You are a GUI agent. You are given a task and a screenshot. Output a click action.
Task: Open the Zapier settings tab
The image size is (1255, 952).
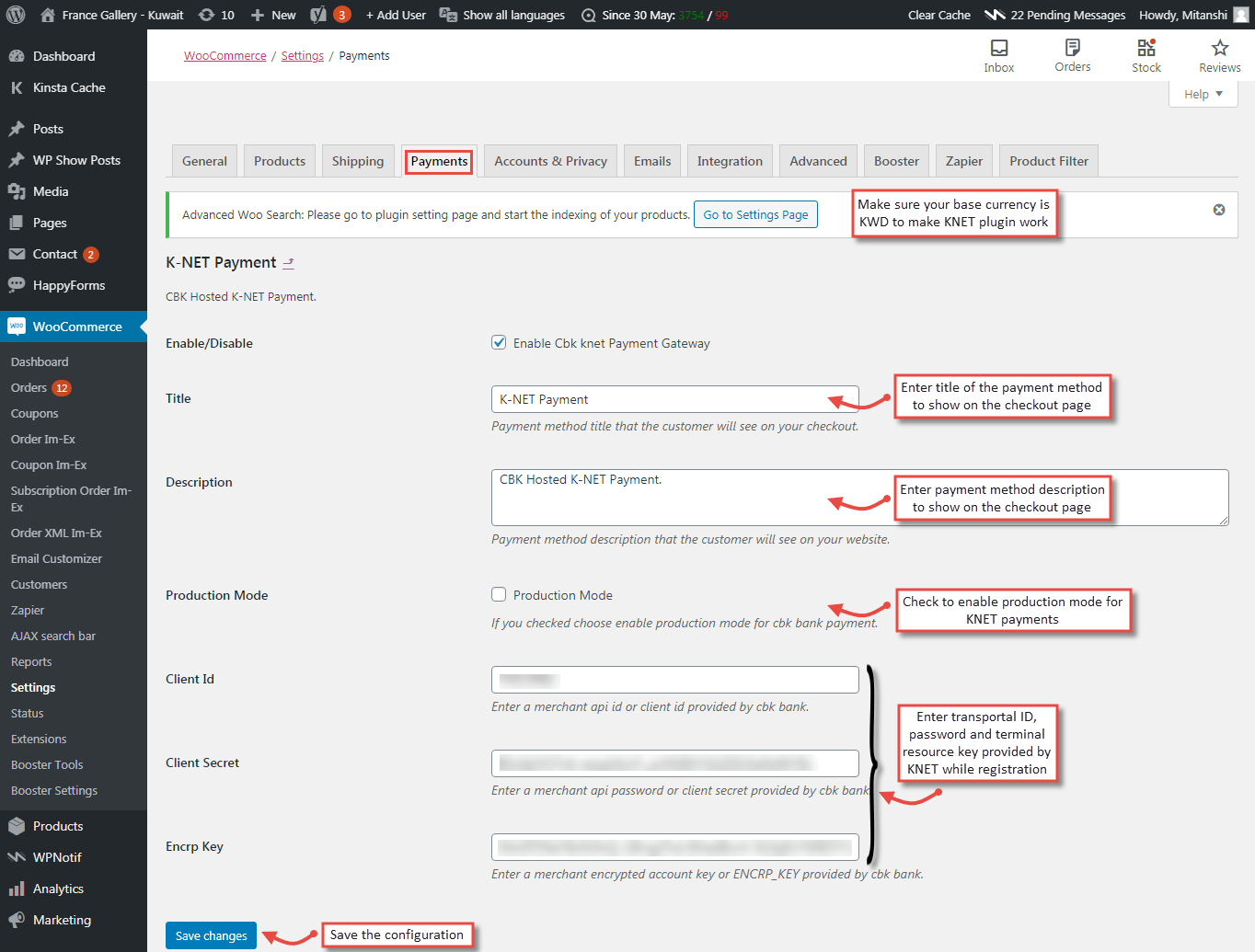tap(964, 161)
